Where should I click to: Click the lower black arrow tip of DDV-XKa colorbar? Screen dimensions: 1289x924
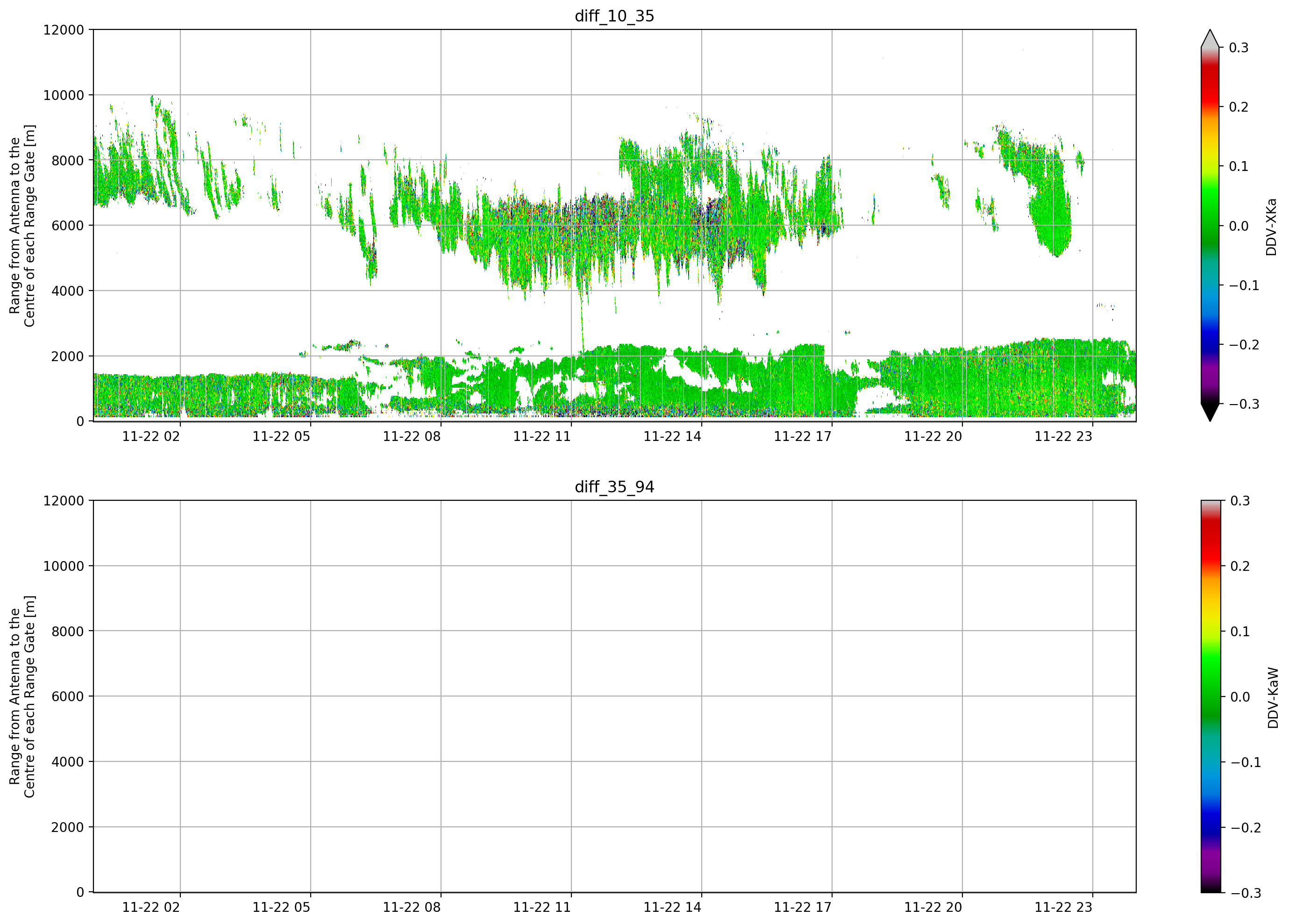coord(1210,412)
